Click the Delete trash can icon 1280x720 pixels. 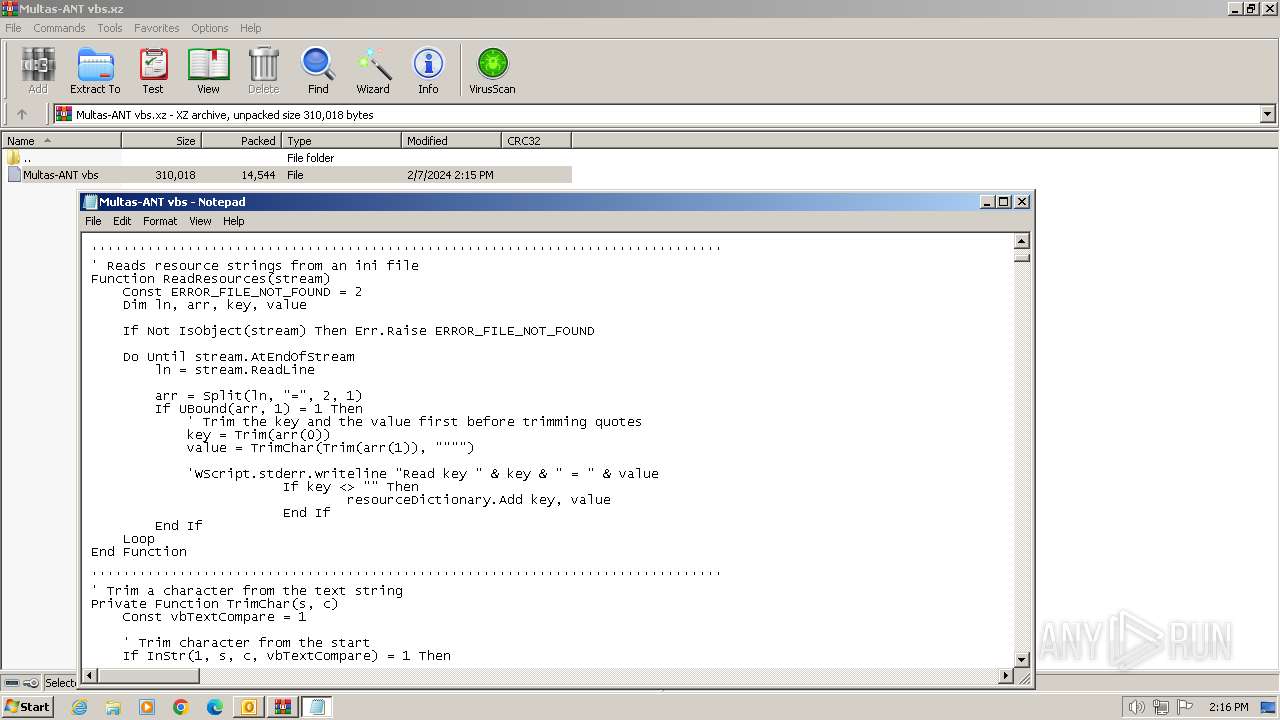coord(263,70)
